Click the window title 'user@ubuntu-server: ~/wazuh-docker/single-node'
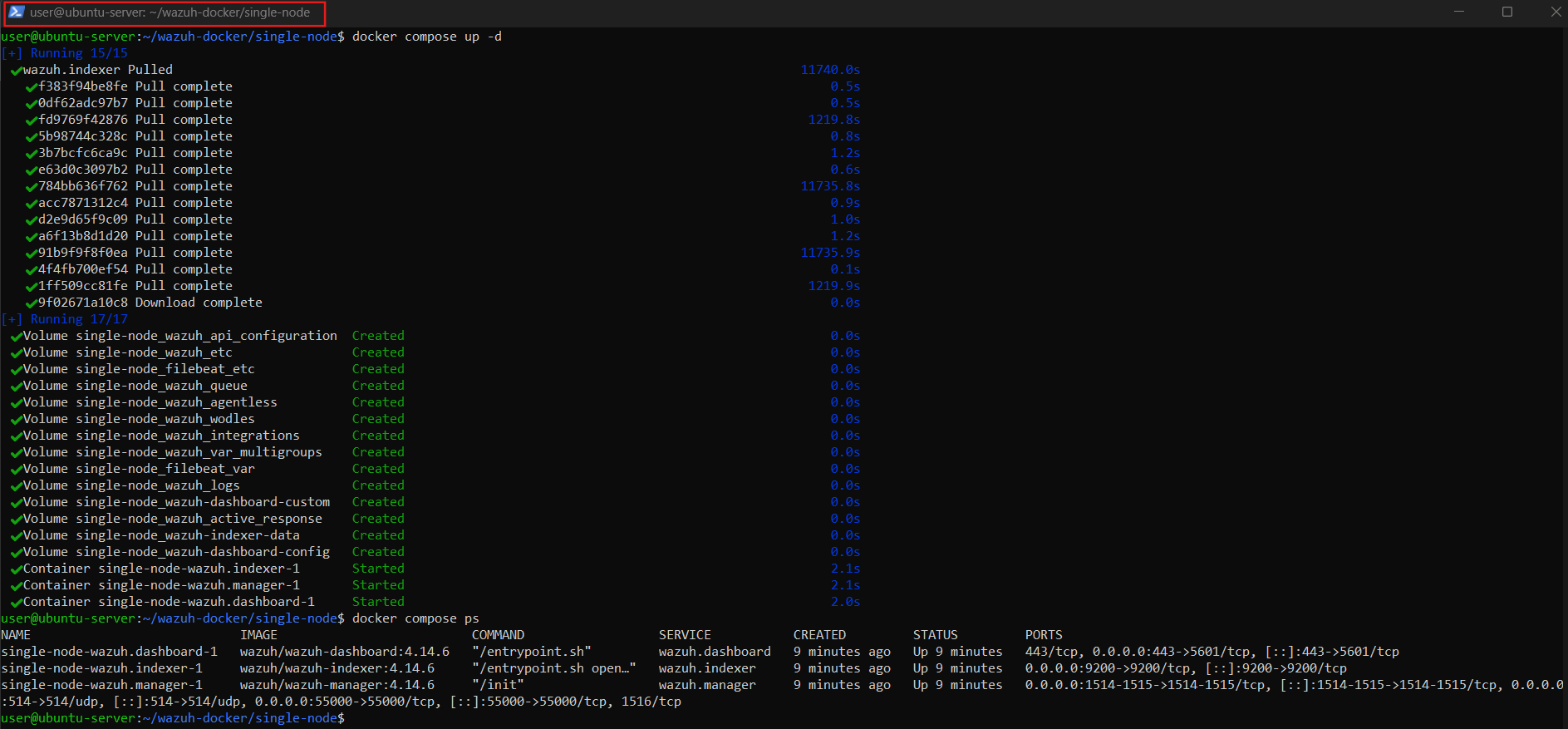 [170, 12]
